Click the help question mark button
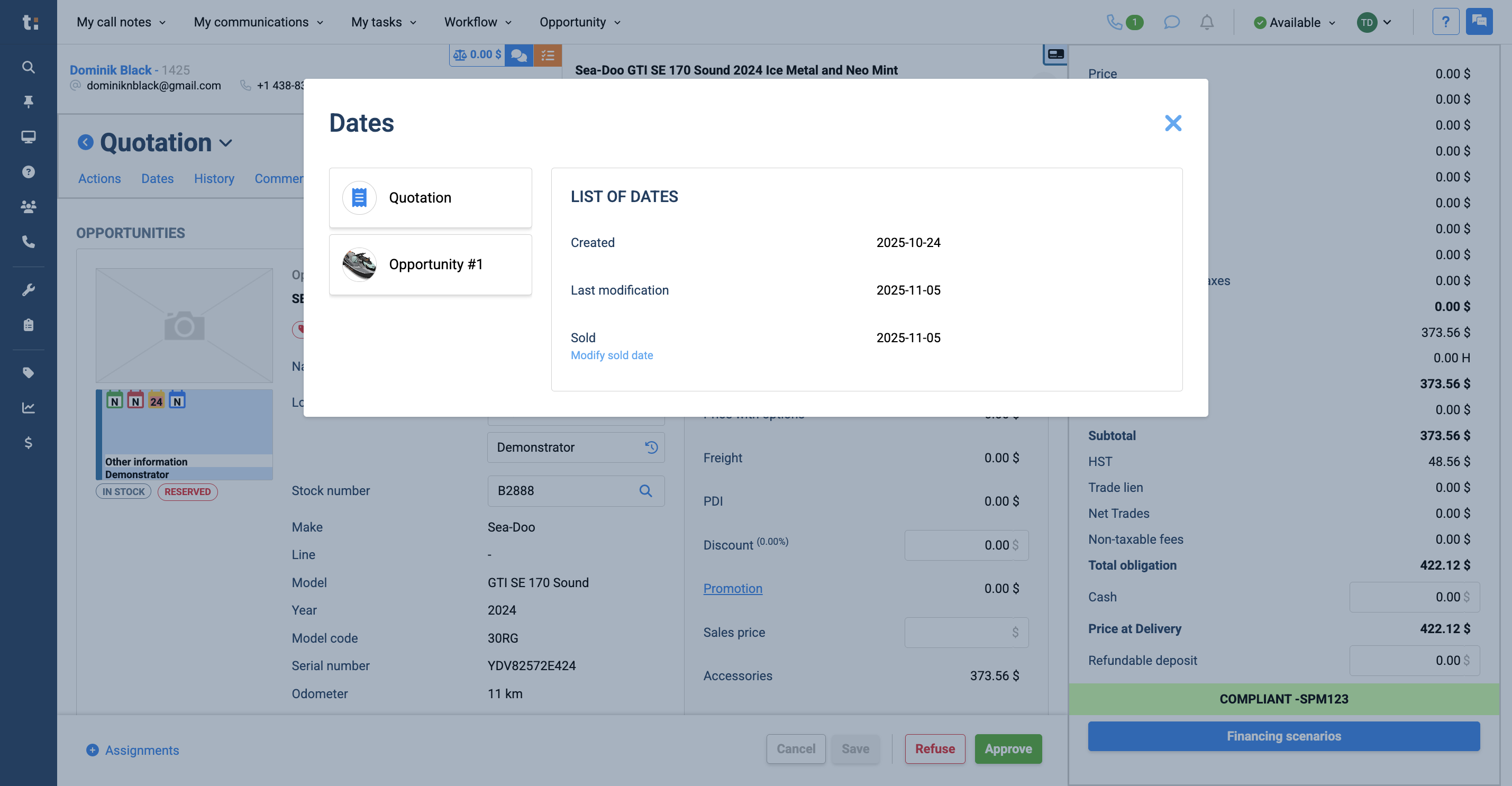The image size is (1512, 786). coord(1445,22)
